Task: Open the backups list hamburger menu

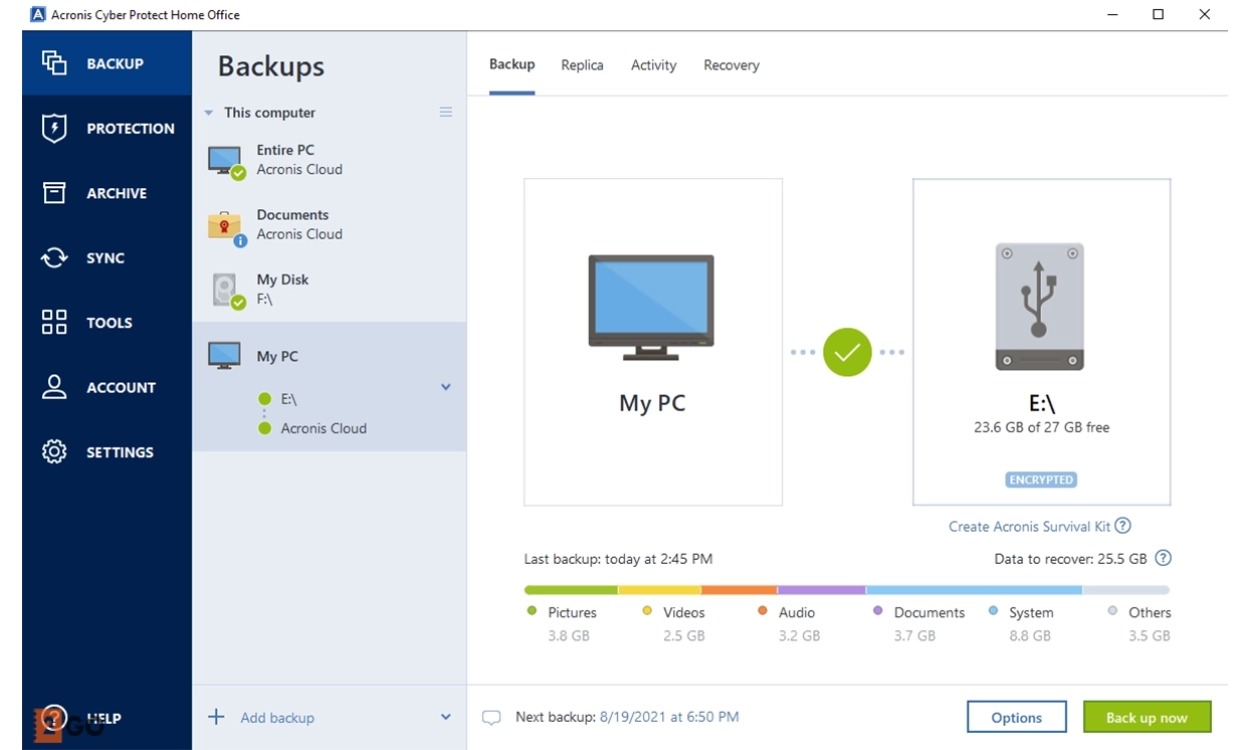Action: tap(446, 112)
